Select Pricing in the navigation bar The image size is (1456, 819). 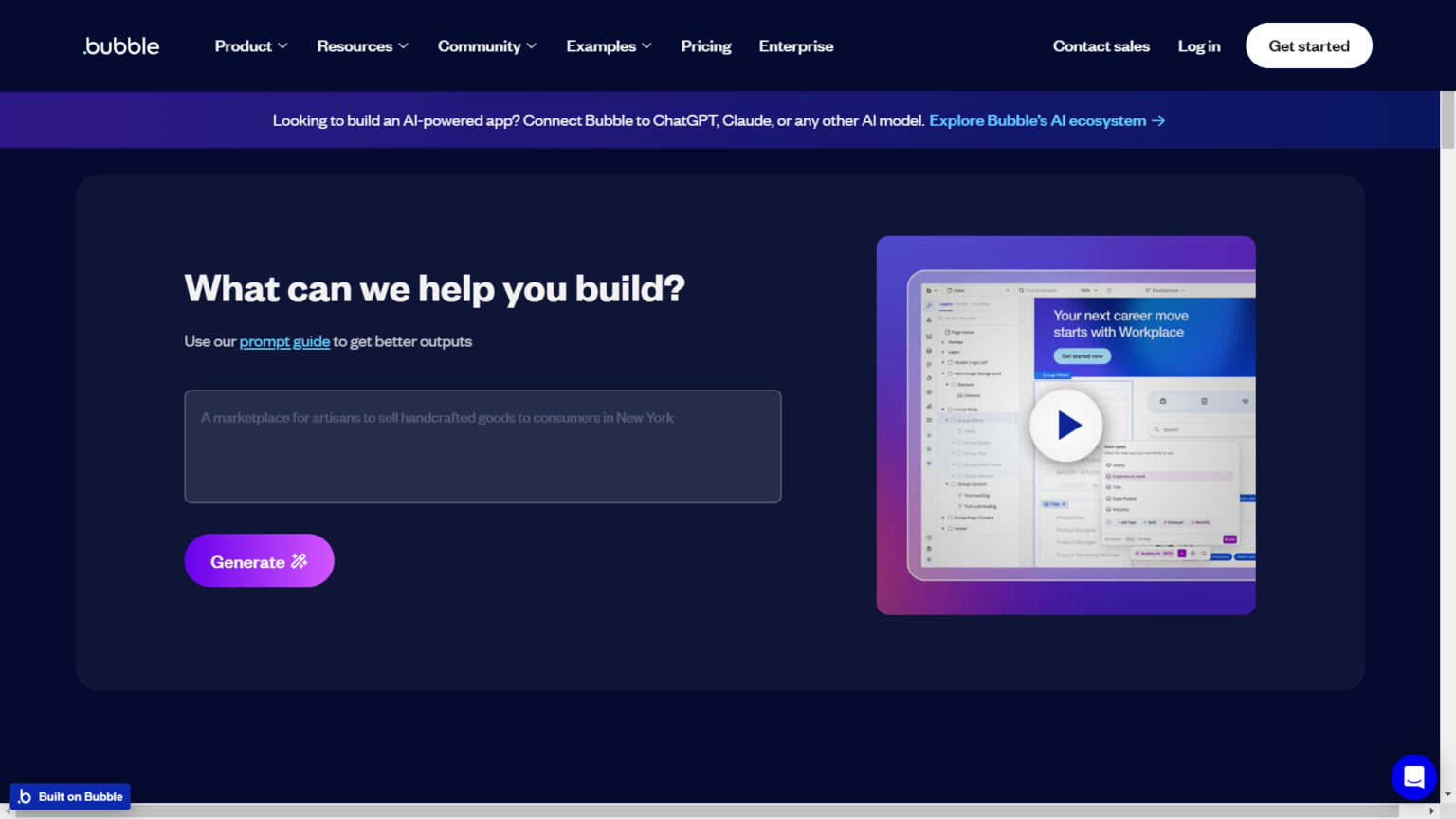click(x=705, y=45)
